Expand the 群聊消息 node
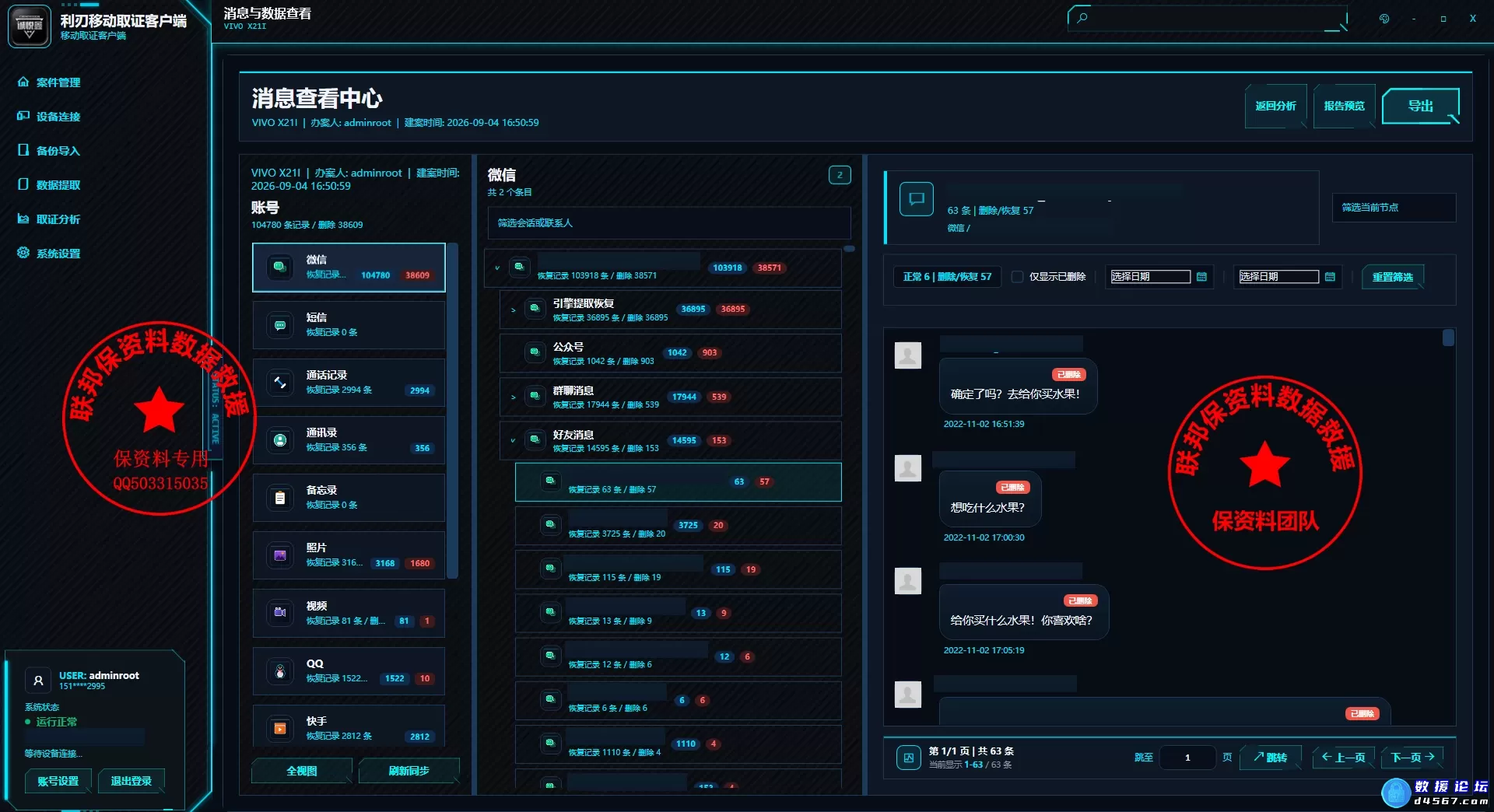This screenshot has height=812, width=1494. pos(513,397)
